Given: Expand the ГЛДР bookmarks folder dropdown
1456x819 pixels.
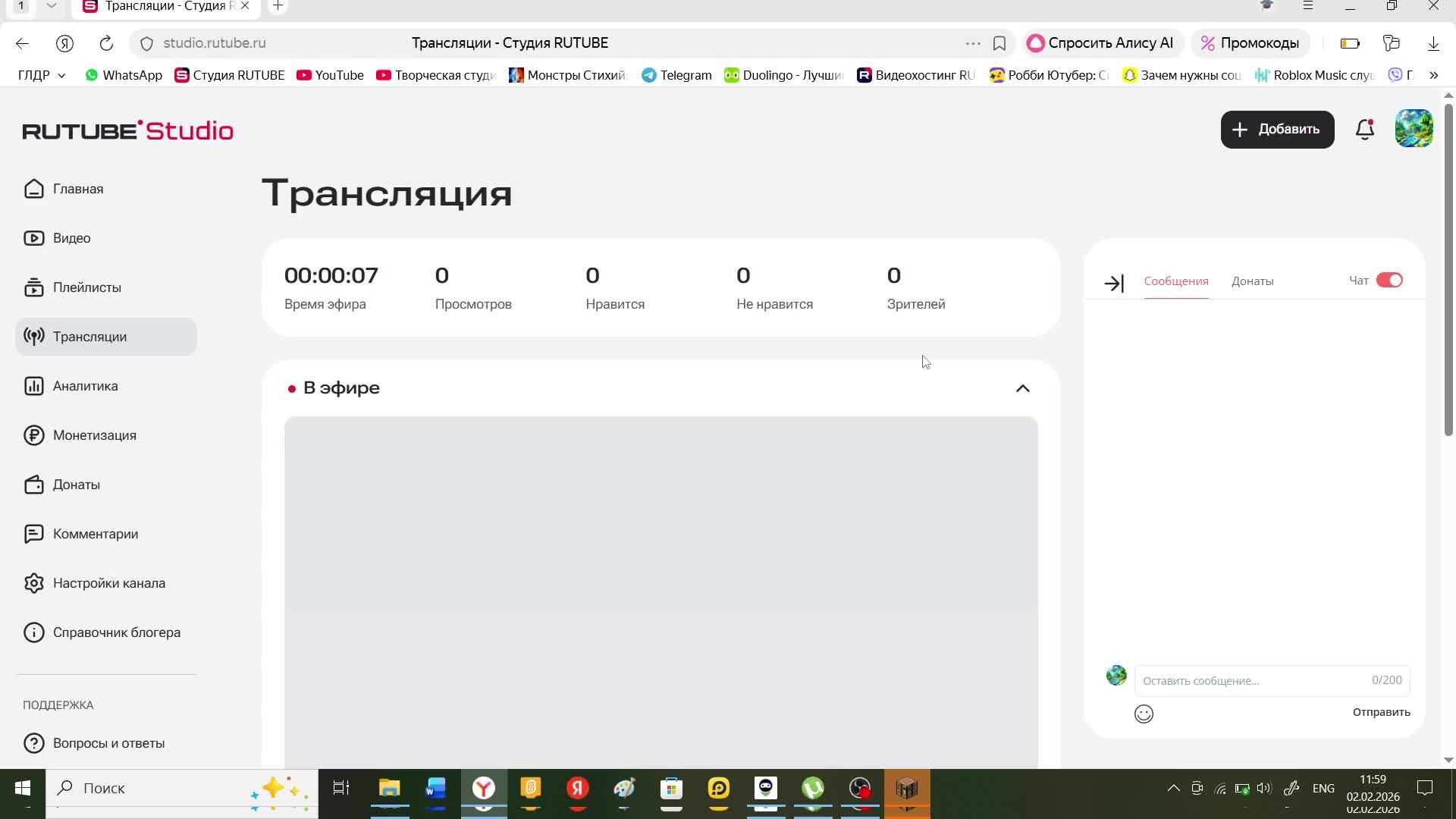Looking at the screenshot, I should pyautogui.click(x=42, y=75).
